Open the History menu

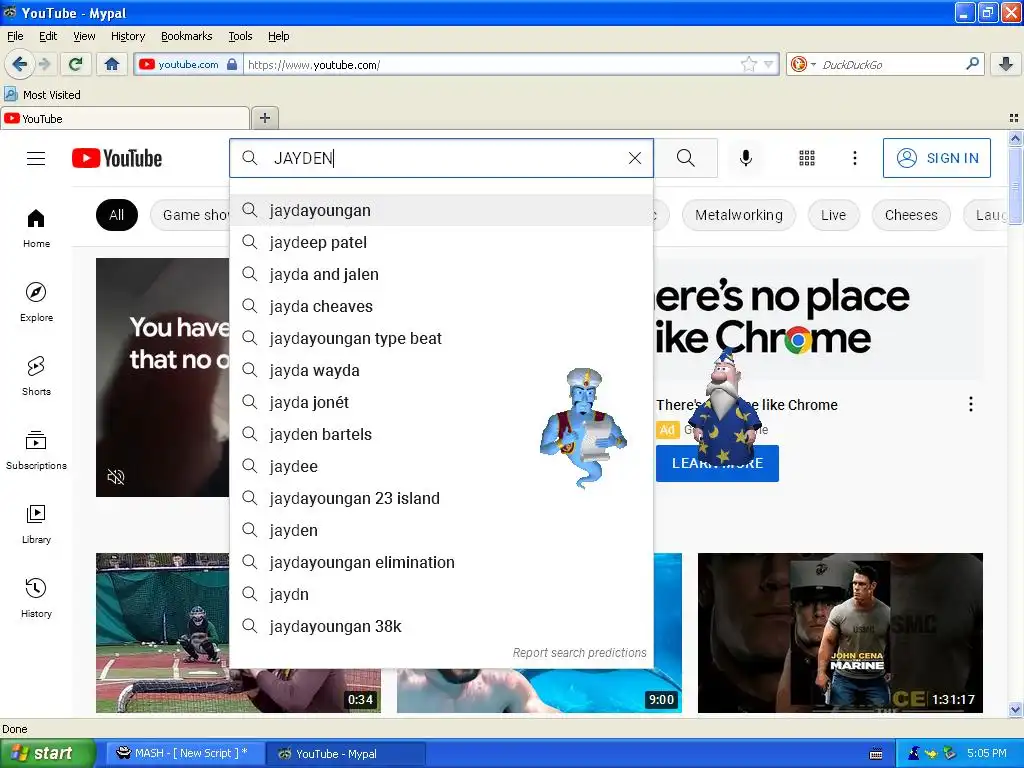[128, 36]
